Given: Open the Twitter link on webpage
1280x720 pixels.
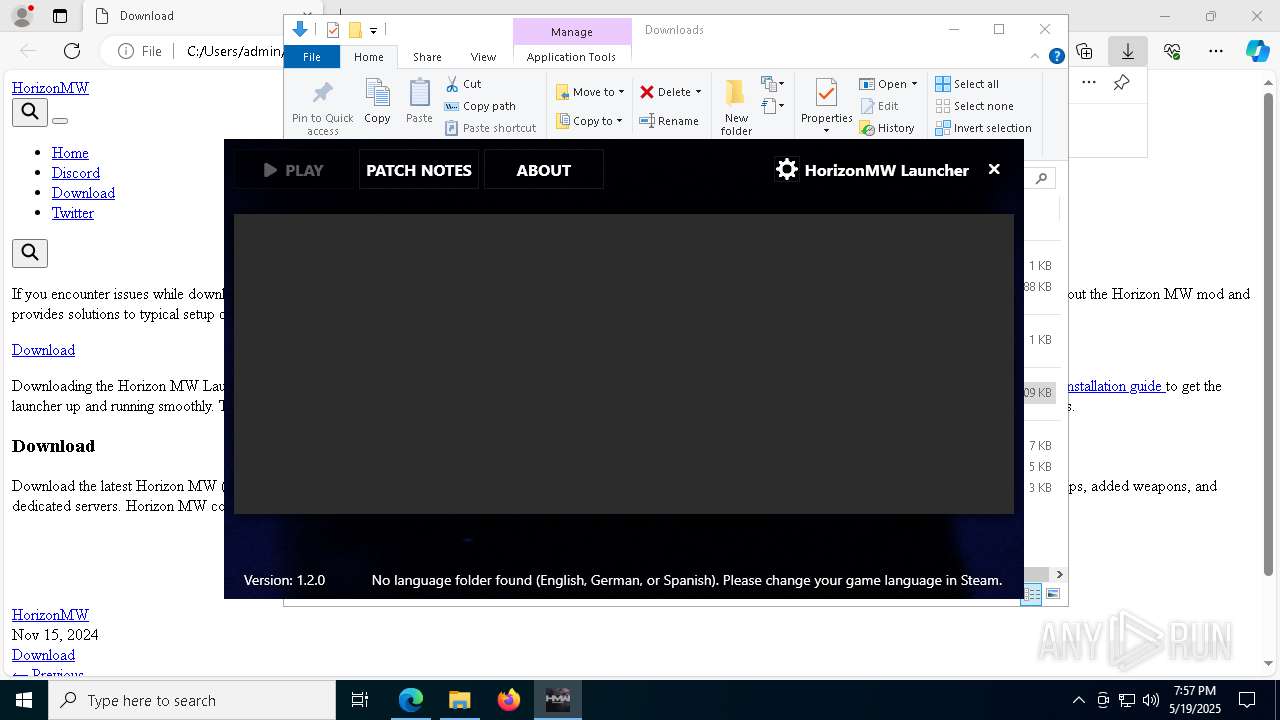Looking at the screenshot, I should [73, 213].
